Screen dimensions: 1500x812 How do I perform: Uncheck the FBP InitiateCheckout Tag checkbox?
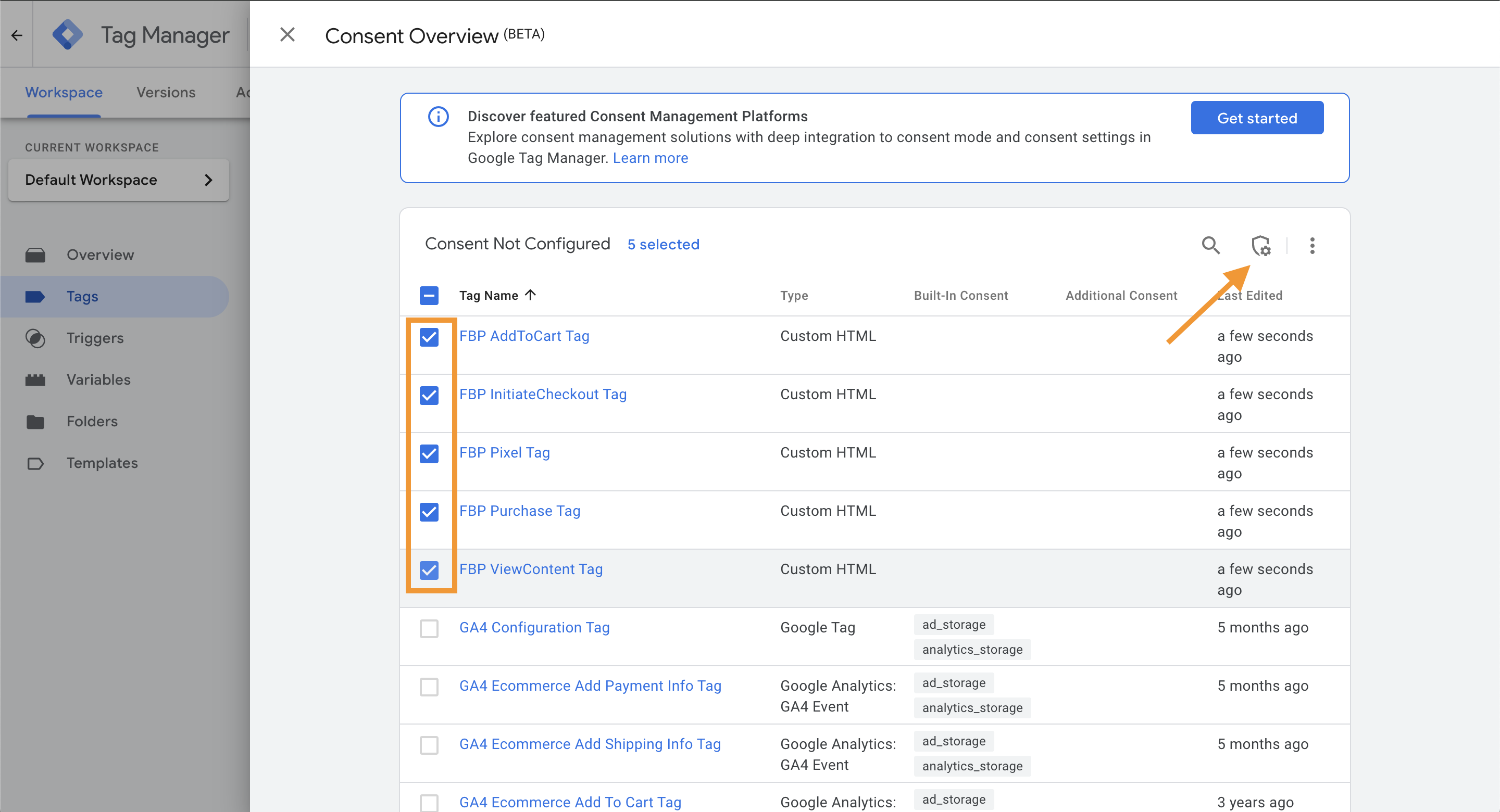[429, 395]
